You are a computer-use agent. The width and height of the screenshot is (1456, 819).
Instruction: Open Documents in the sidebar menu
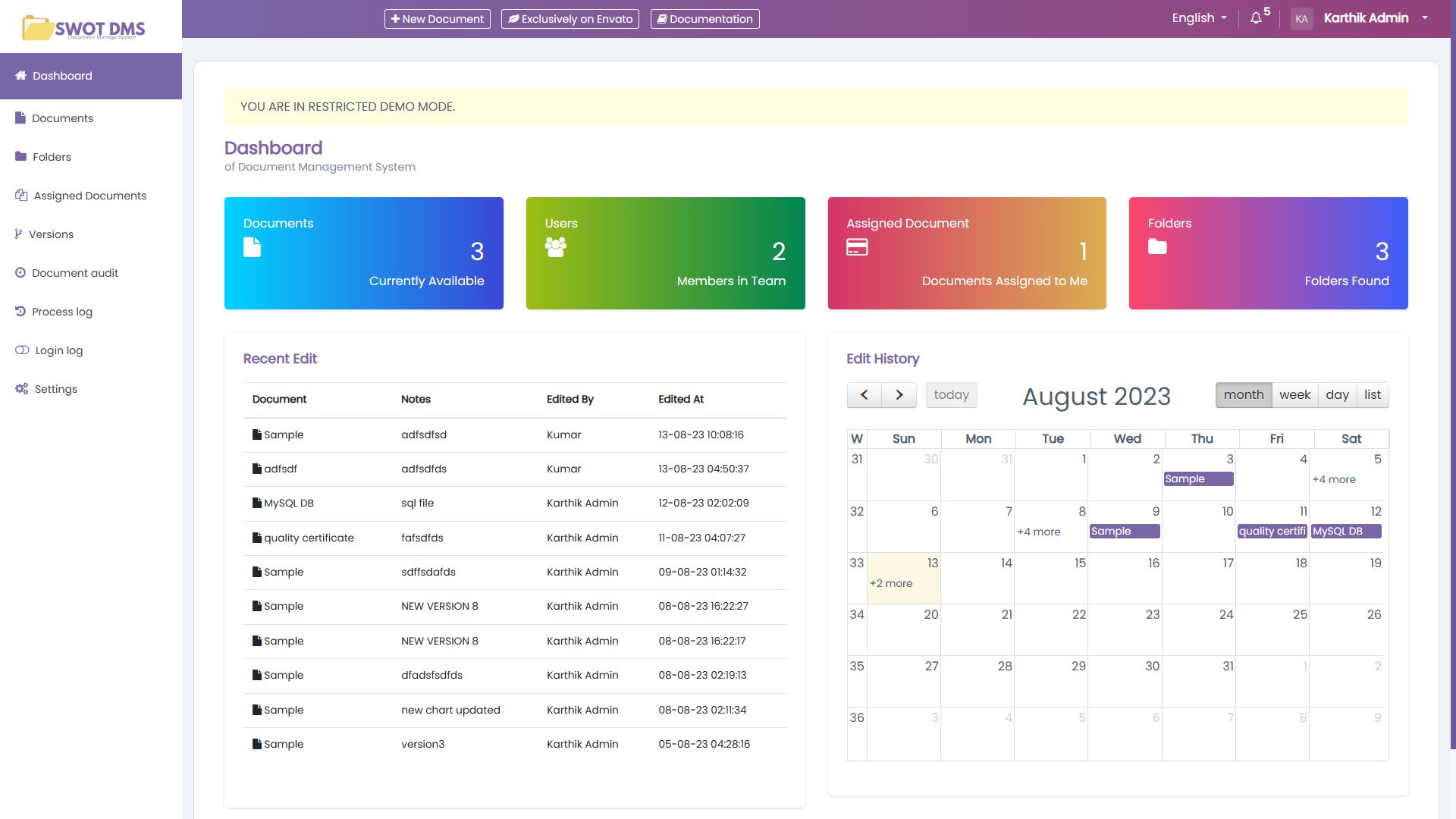(62, 118)
